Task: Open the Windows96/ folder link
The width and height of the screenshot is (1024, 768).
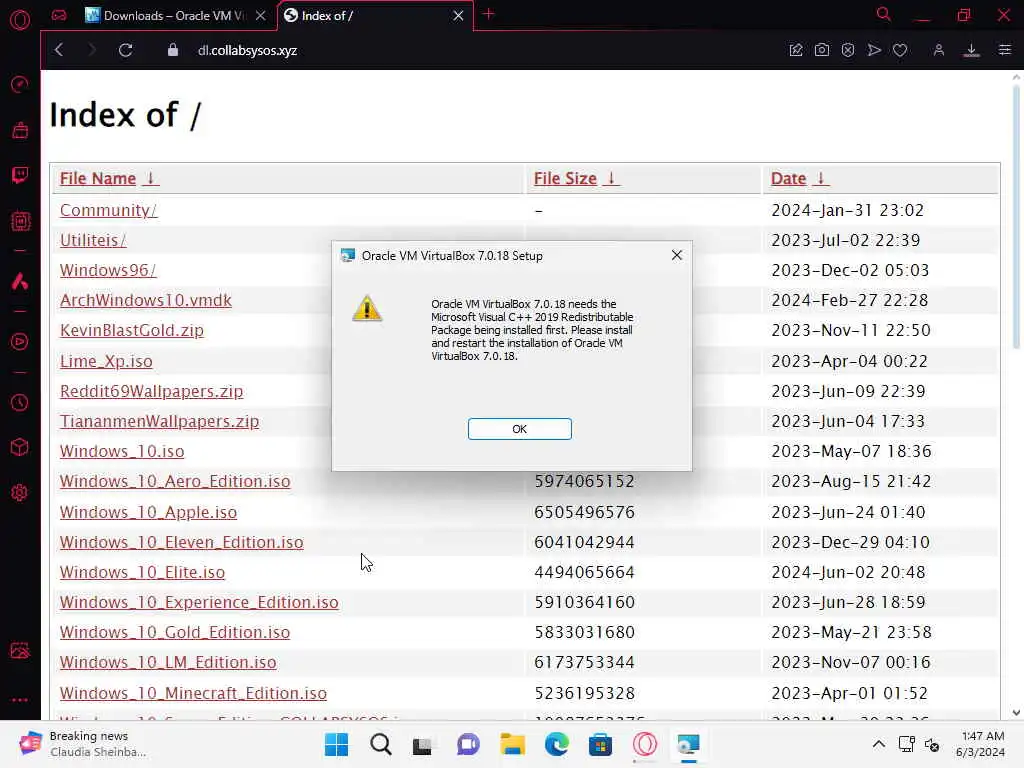Action: (108, 270)
